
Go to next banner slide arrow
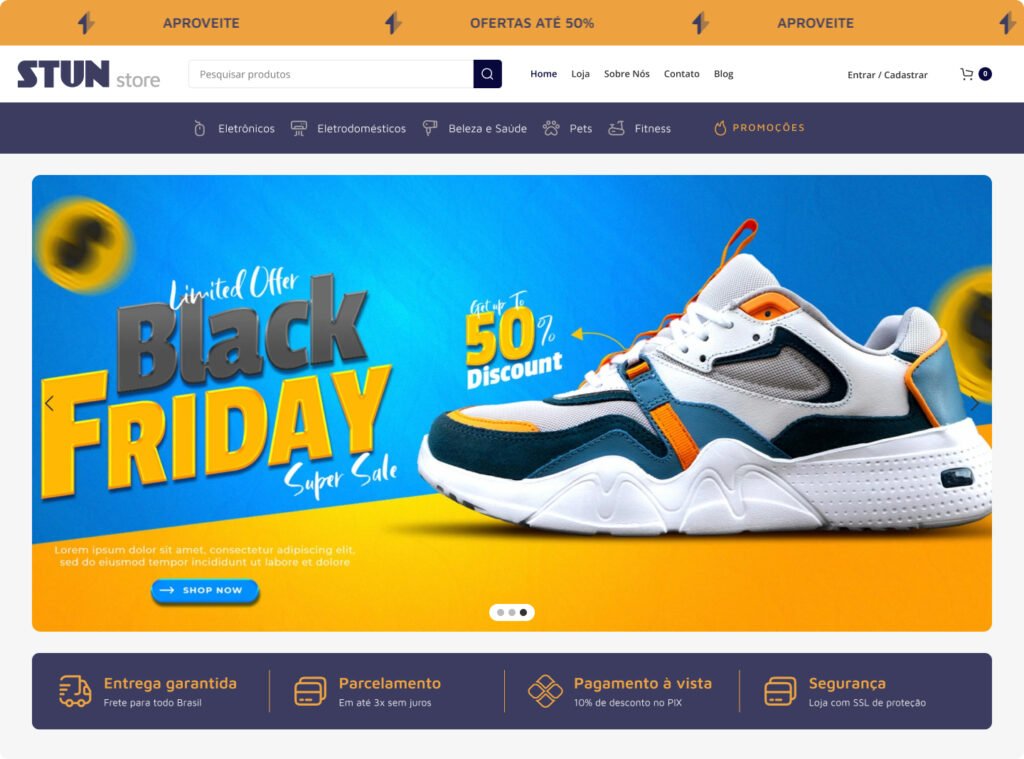pyautogui.click(x=974, y=403)
